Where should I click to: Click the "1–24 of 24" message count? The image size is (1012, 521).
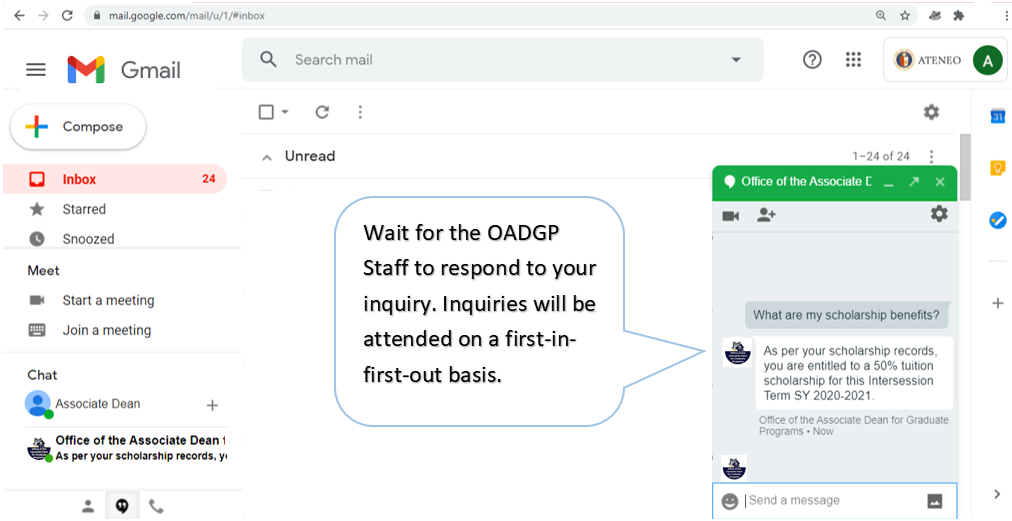point(881,156)
